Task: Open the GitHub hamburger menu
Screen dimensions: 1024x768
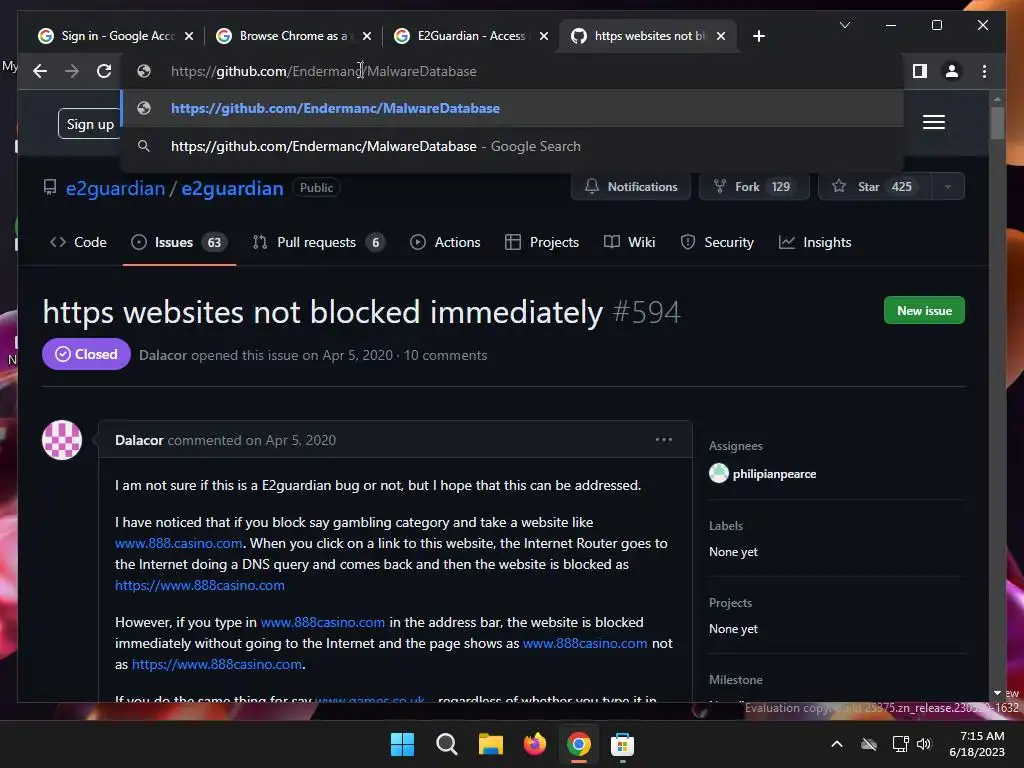Action: point(934,122)
